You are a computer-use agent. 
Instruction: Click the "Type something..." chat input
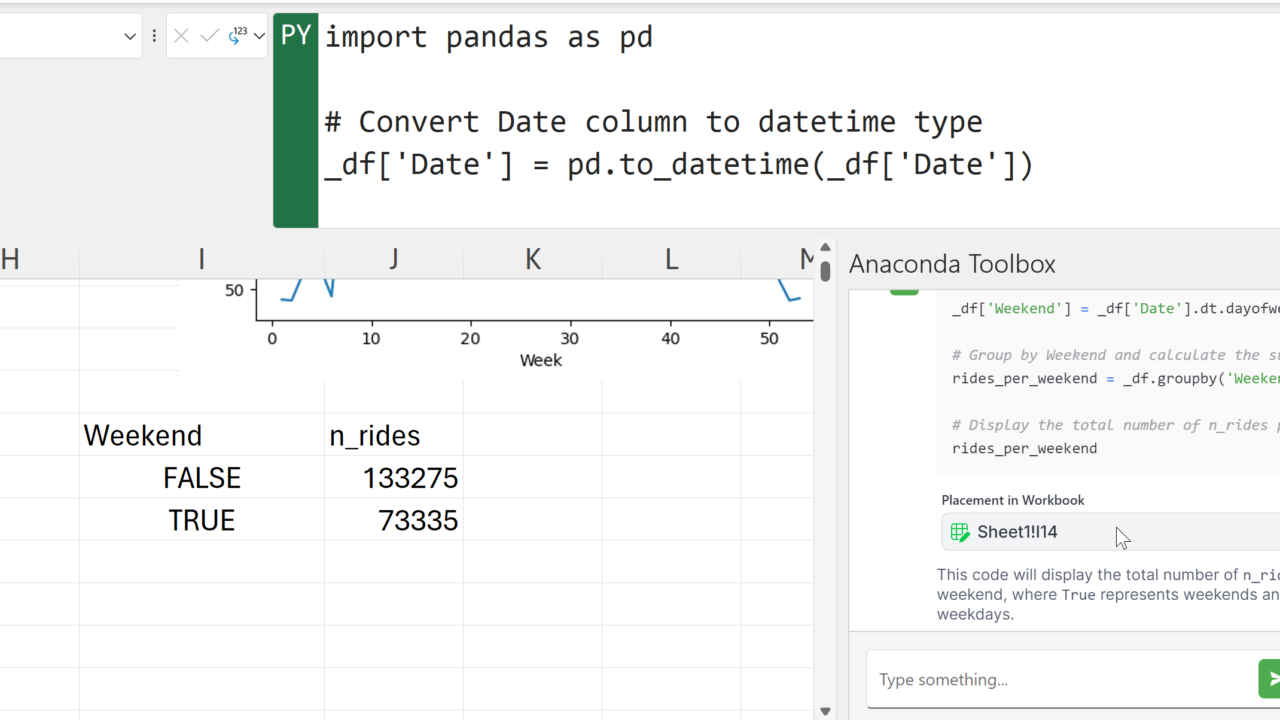[1060, 680]
